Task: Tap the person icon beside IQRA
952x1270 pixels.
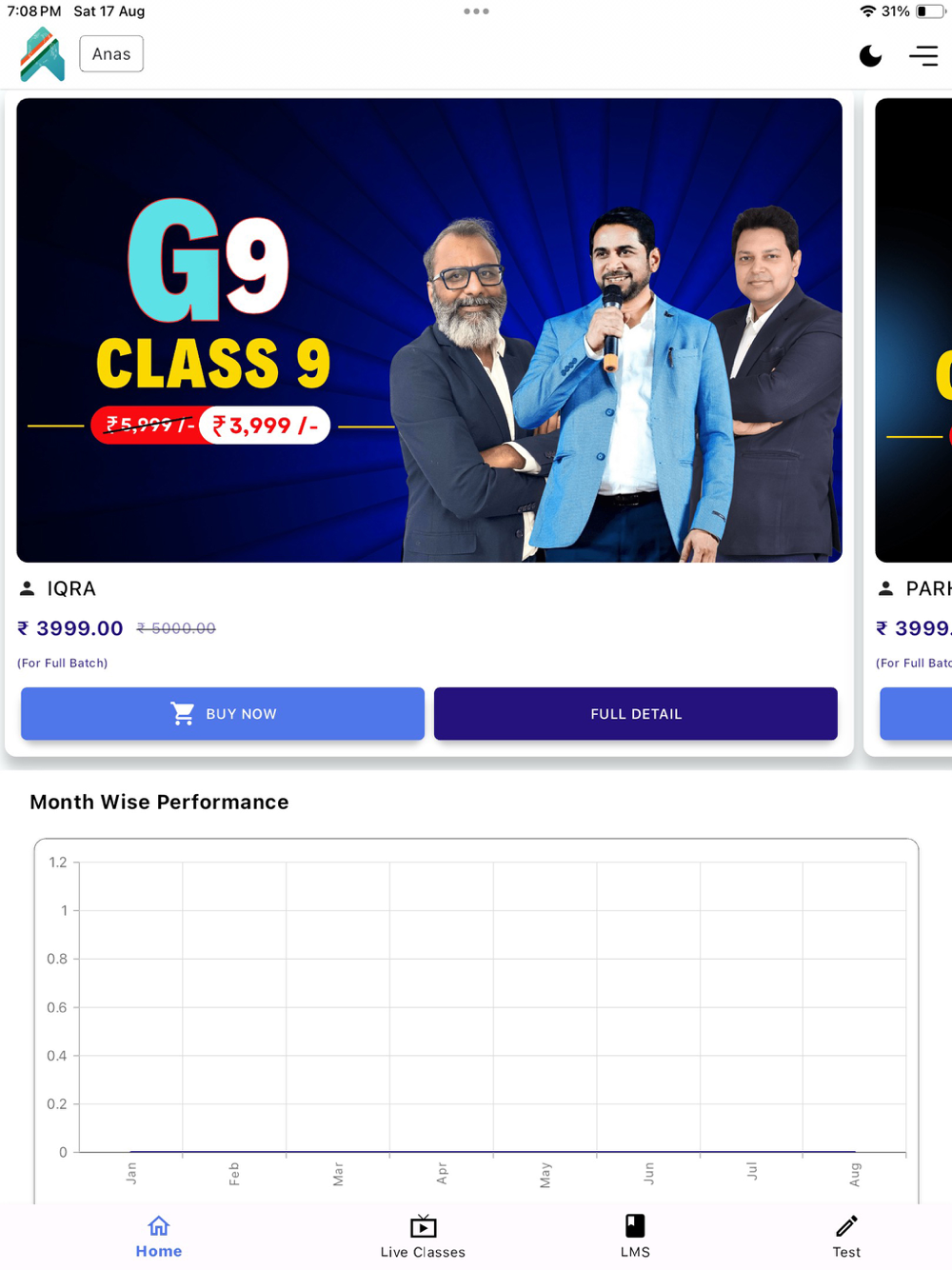Action: click(x=28, y=588)
